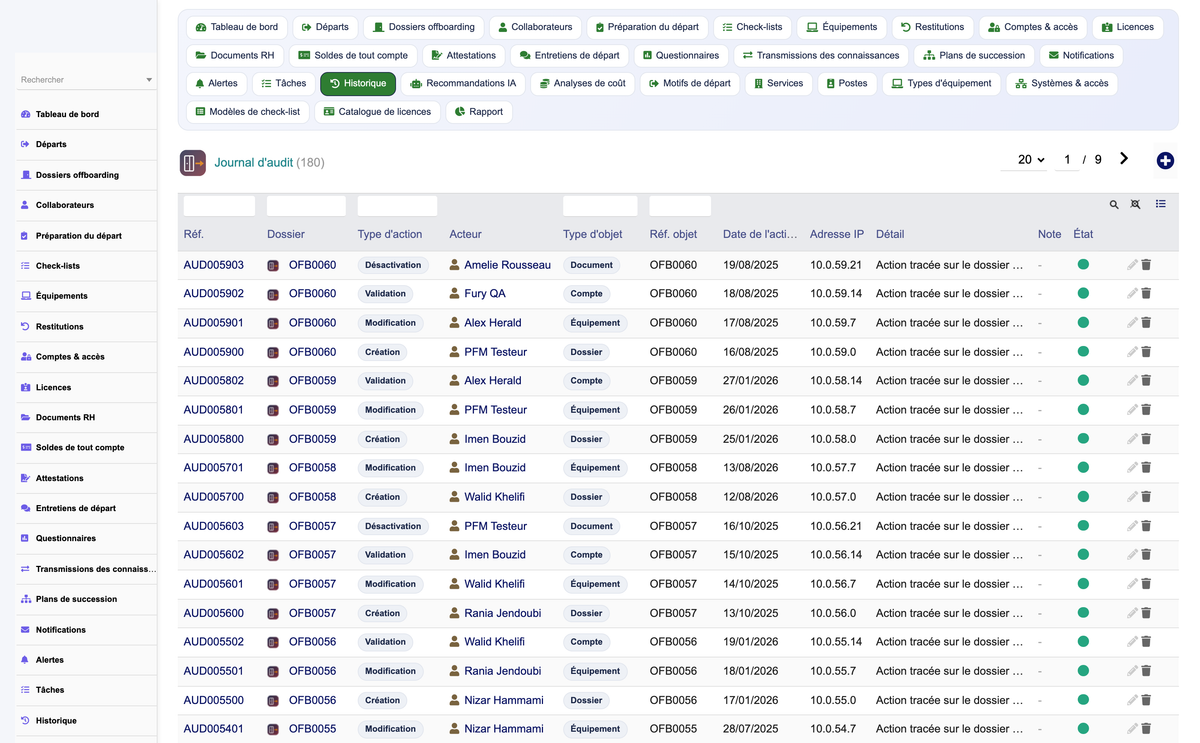The height and width of the screenshot is (743, 1200).
Task: Click the Journal d'audit title
Action: click(x=254, y=162)
